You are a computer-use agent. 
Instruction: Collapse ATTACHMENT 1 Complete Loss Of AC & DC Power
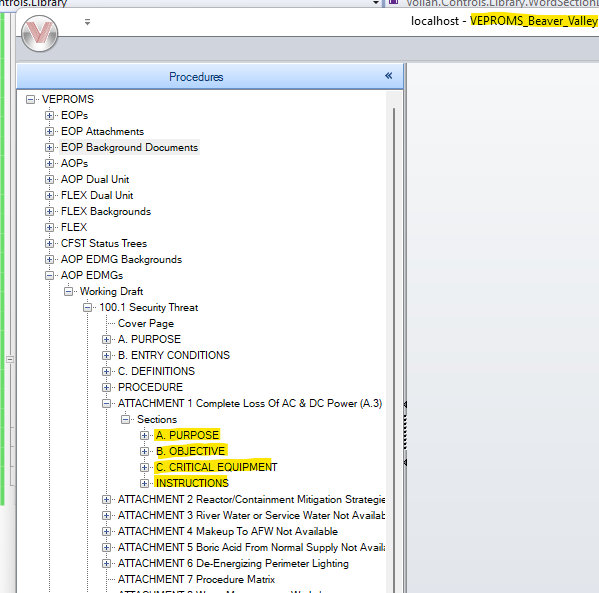click(107, 403)
